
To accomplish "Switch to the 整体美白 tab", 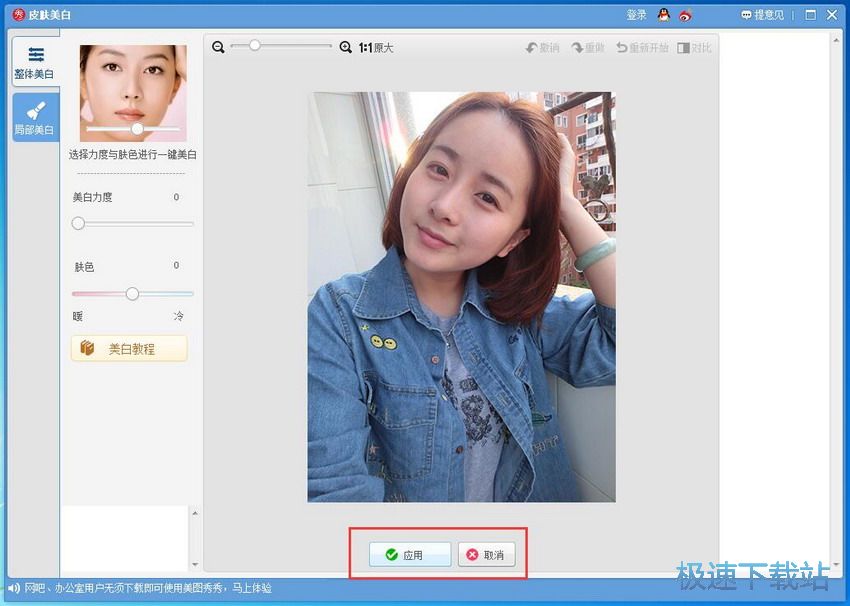I will (x=36, y=62).
